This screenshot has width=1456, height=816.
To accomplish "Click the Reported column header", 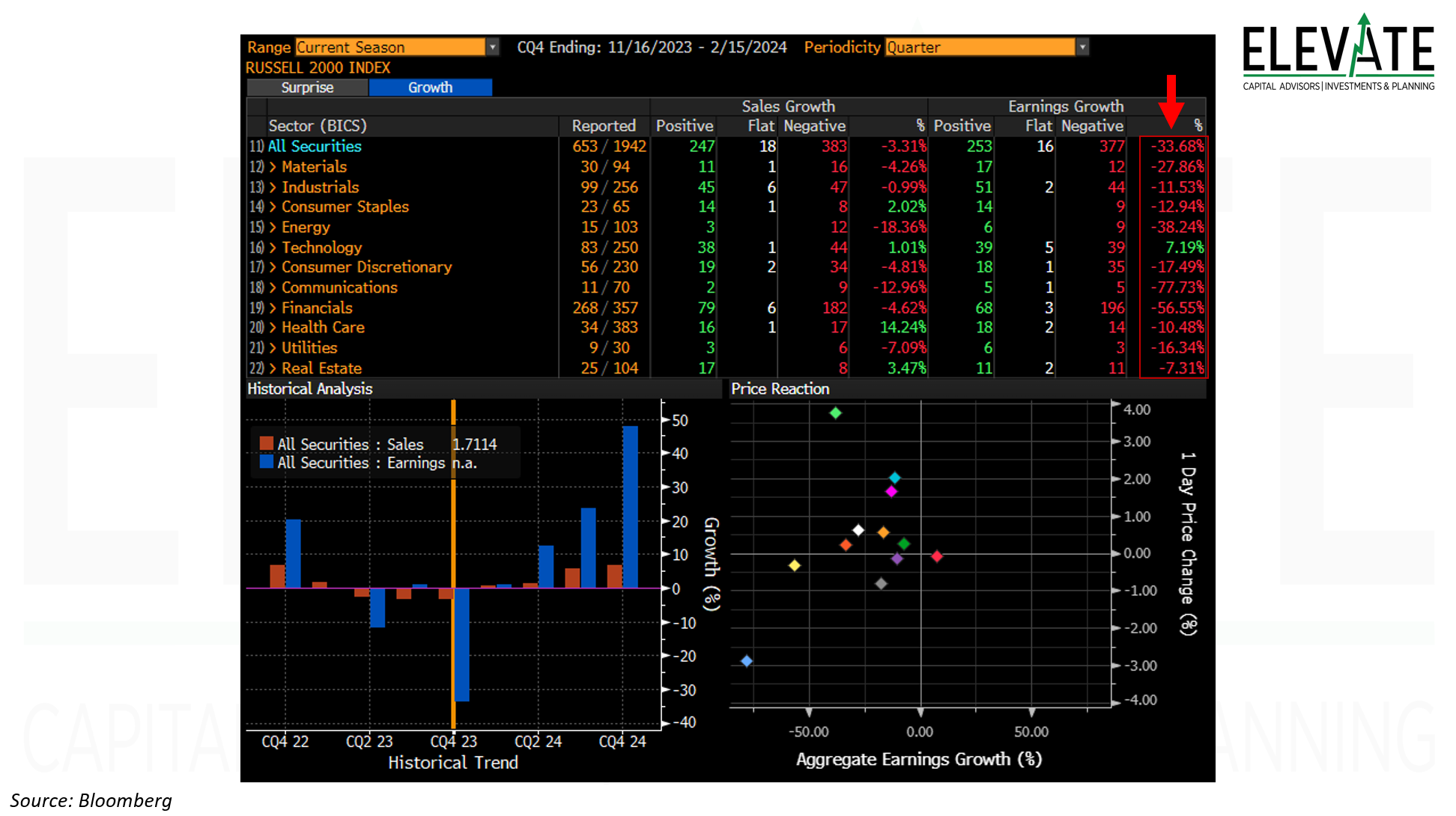I will point(604,126).
